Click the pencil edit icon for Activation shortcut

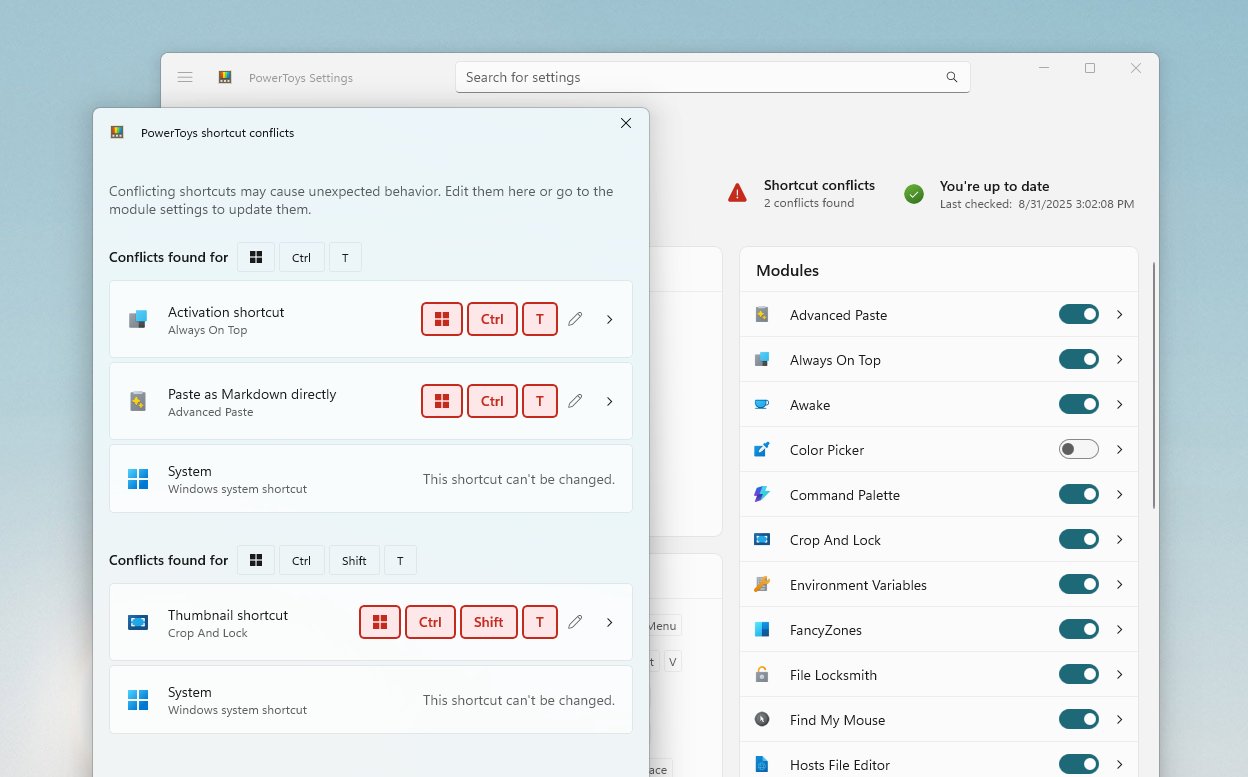click(575, 319)
